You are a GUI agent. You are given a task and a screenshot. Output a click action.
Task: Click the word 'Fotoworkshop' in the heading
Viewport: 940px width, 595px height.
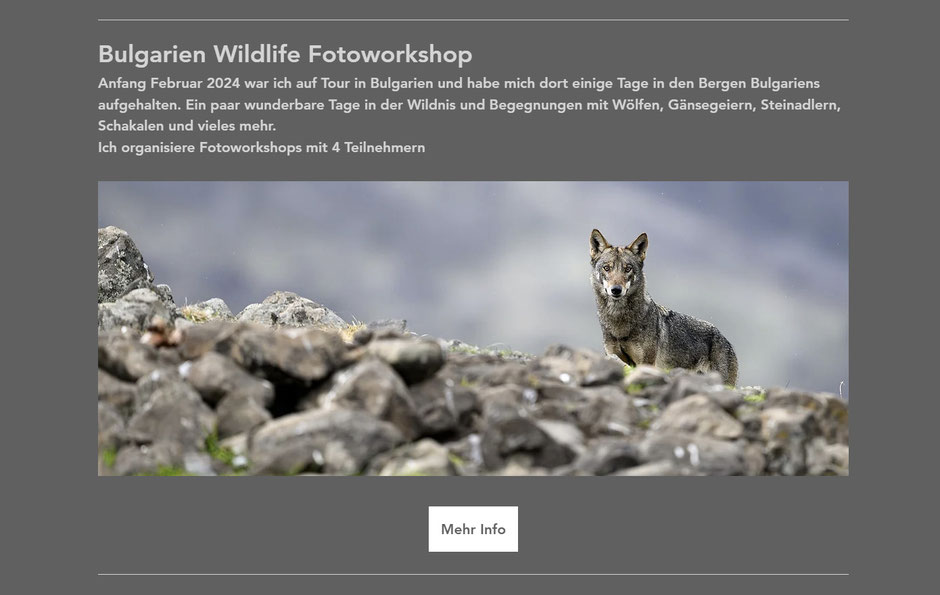click(x=390, y=55)
